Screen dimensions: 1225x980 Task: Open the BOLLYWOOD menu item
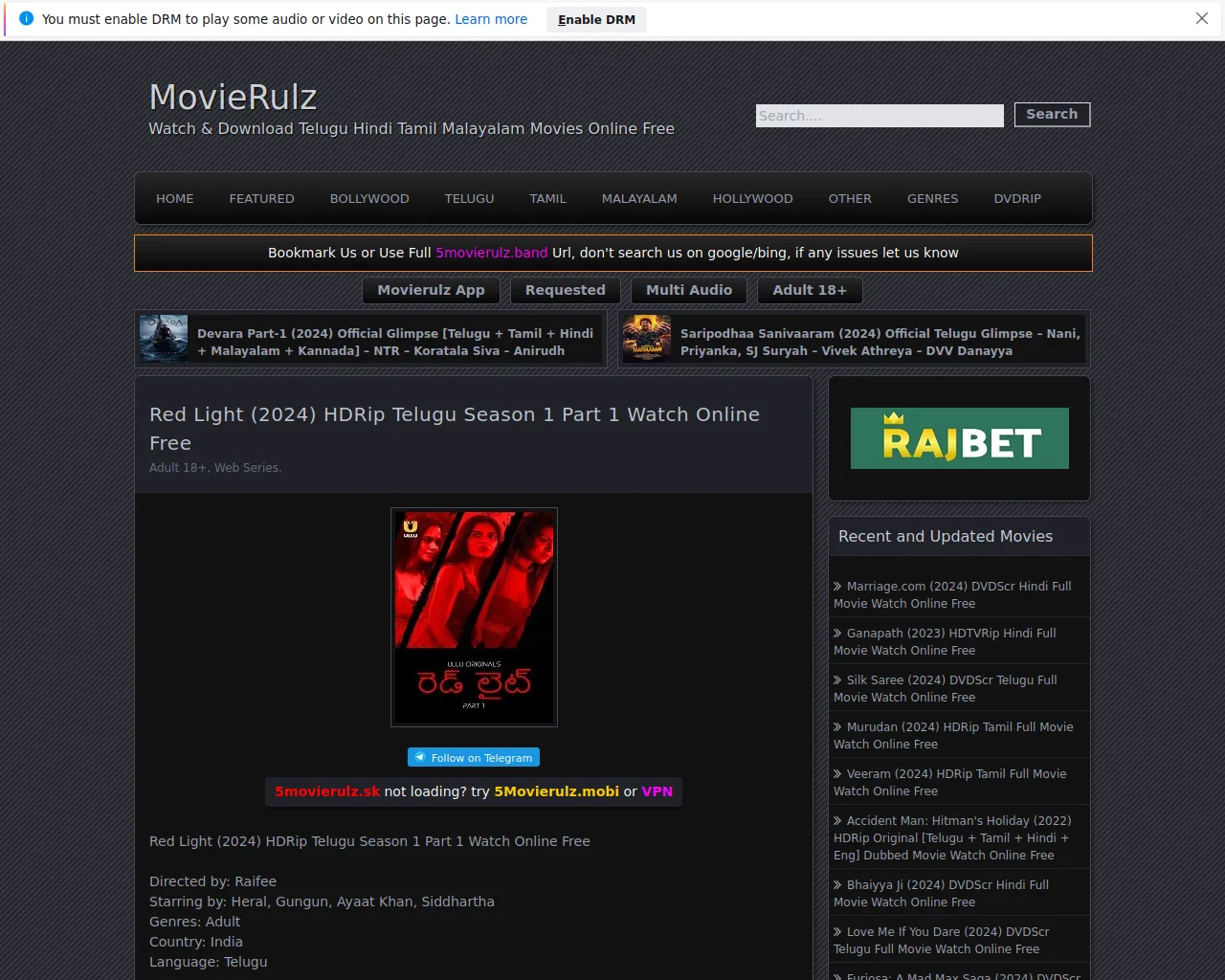click(369, 199)
